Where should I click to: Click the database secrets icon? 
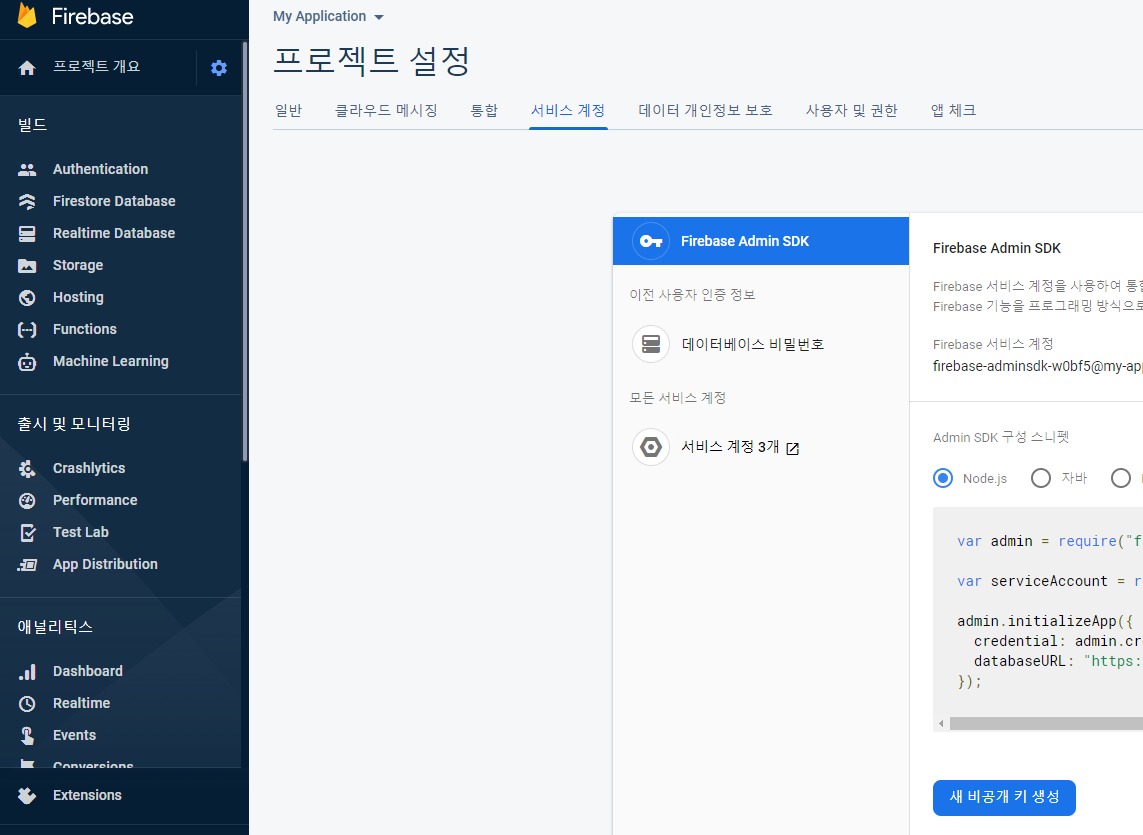pyautogui.click(x=651, y=344)
